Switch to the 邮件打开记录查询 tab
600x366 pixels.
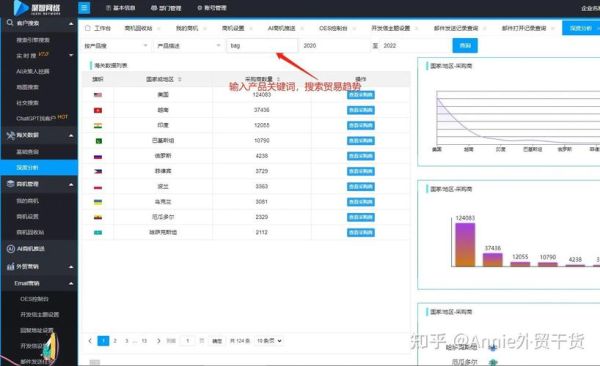524,28
